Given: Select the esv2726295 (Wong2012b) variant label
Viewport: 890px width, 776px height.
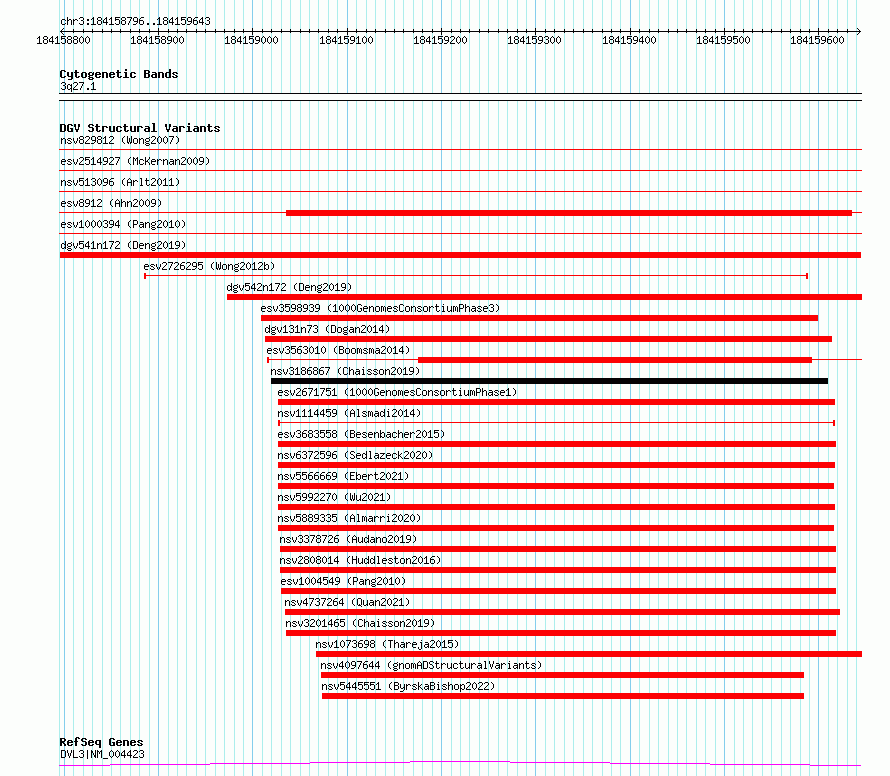Looking at the screenshot, I should coord(209,266).
